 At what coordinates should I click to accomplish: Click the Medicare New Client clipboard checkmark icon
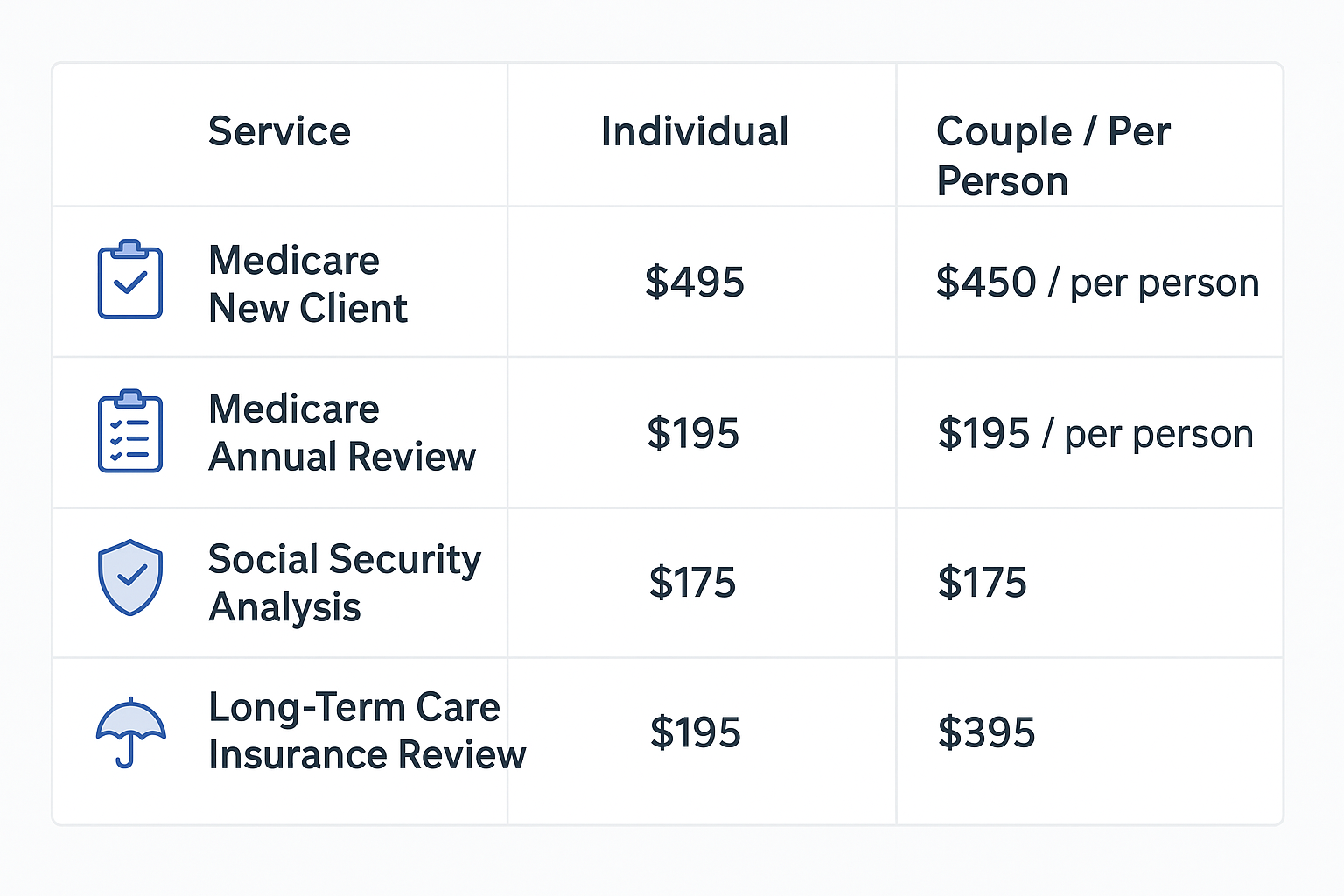point(130,279)
